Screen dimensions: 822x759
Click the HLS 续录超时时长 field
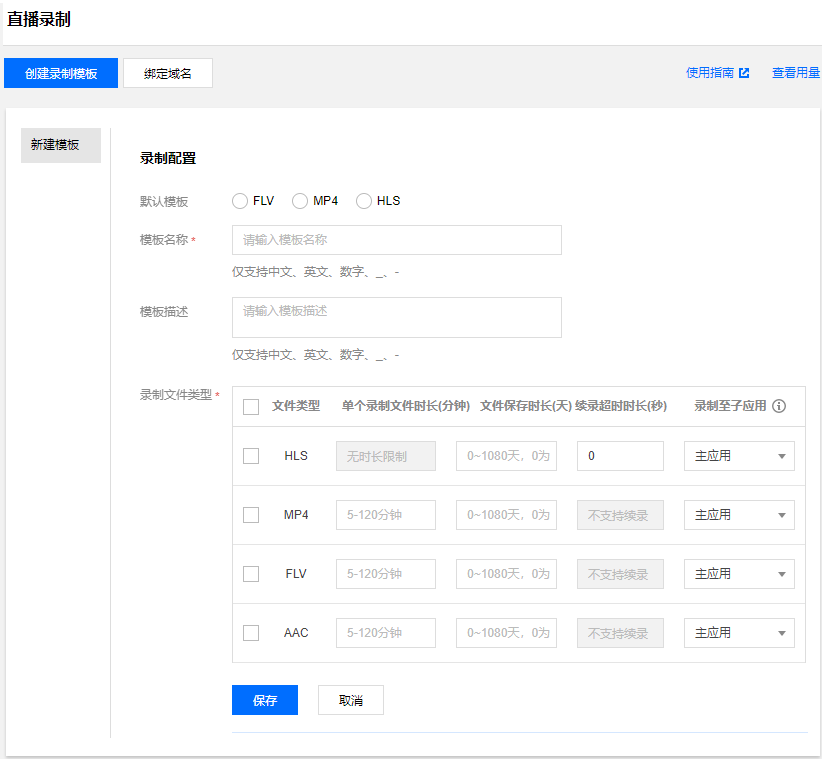coord(620,456)
